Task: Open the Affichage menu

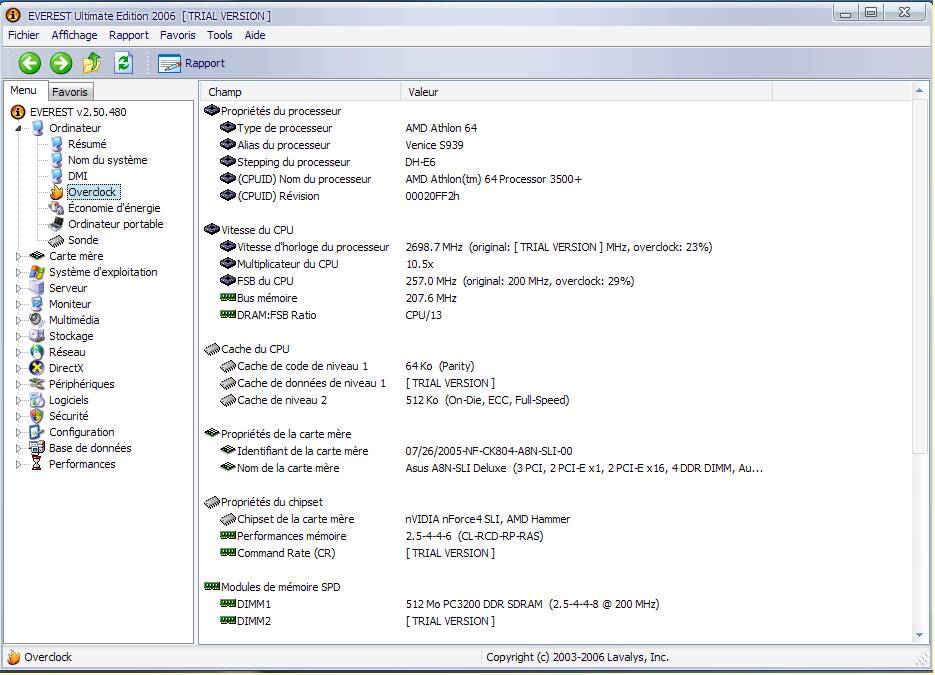Action: click(x=74, y=35)
